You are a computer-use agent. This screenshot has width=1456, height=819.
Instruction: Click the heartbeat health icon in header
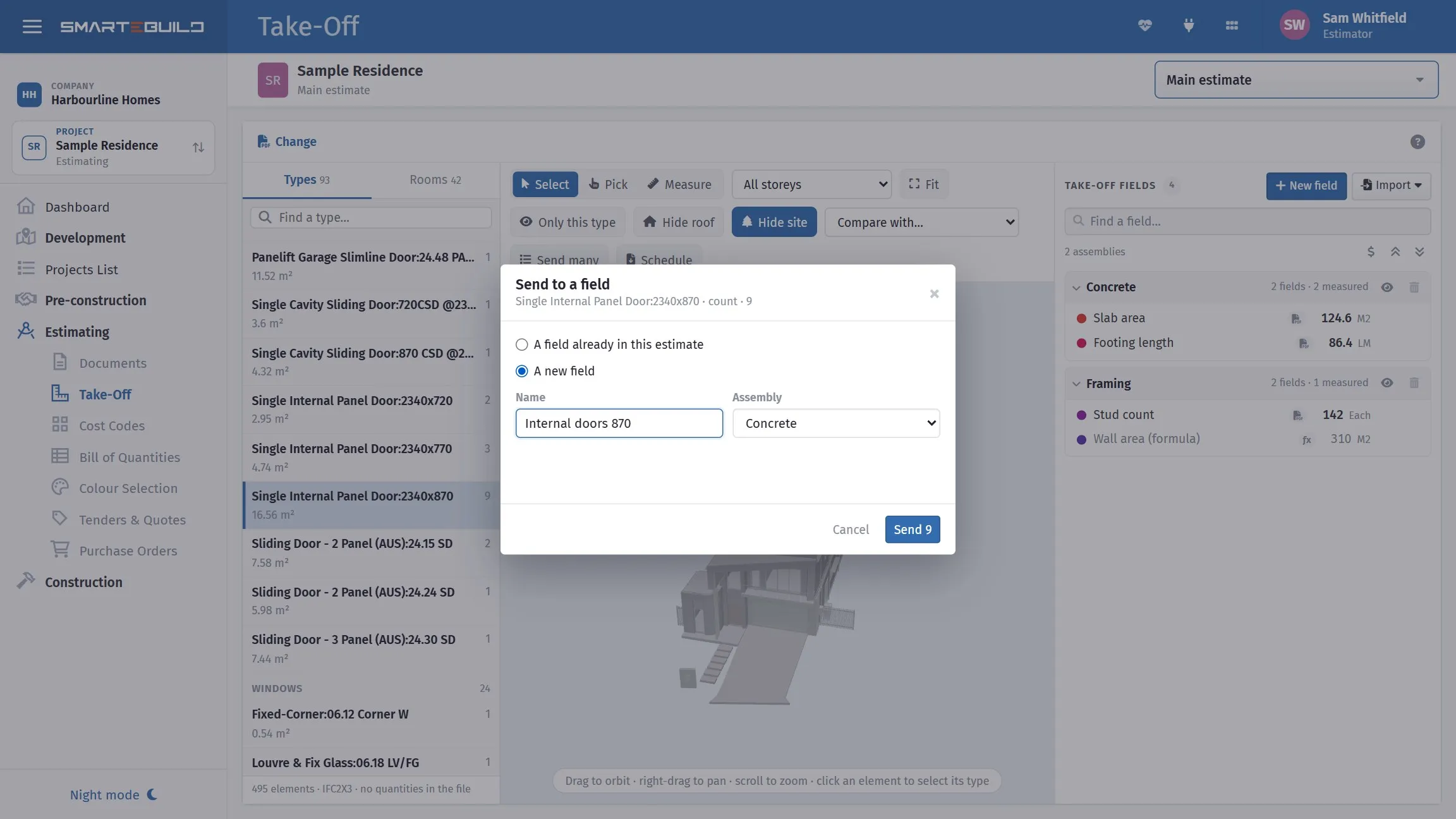(x=1144, y=25)
